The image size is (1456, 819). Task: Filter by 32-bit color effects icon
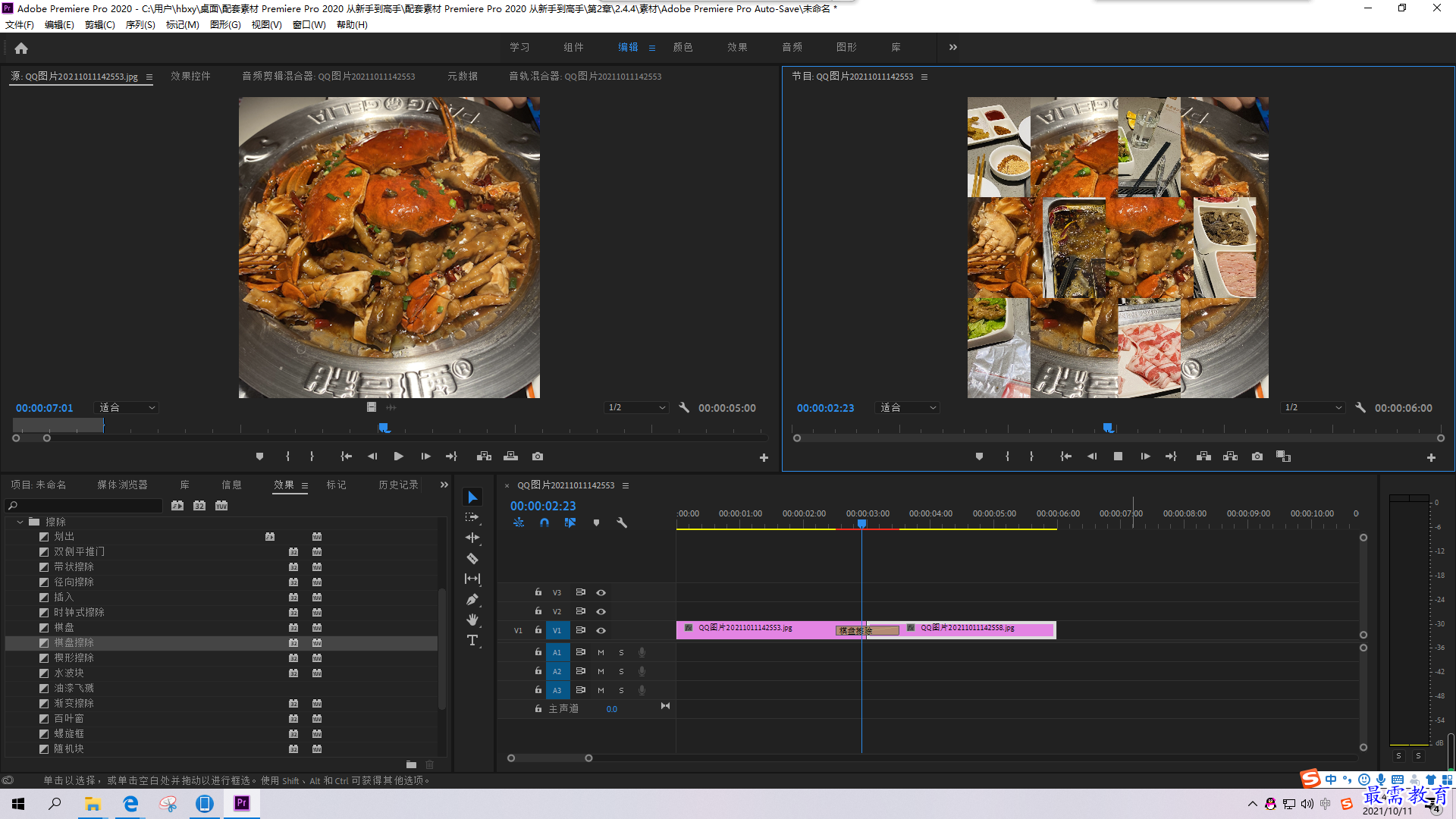point(199,505)
